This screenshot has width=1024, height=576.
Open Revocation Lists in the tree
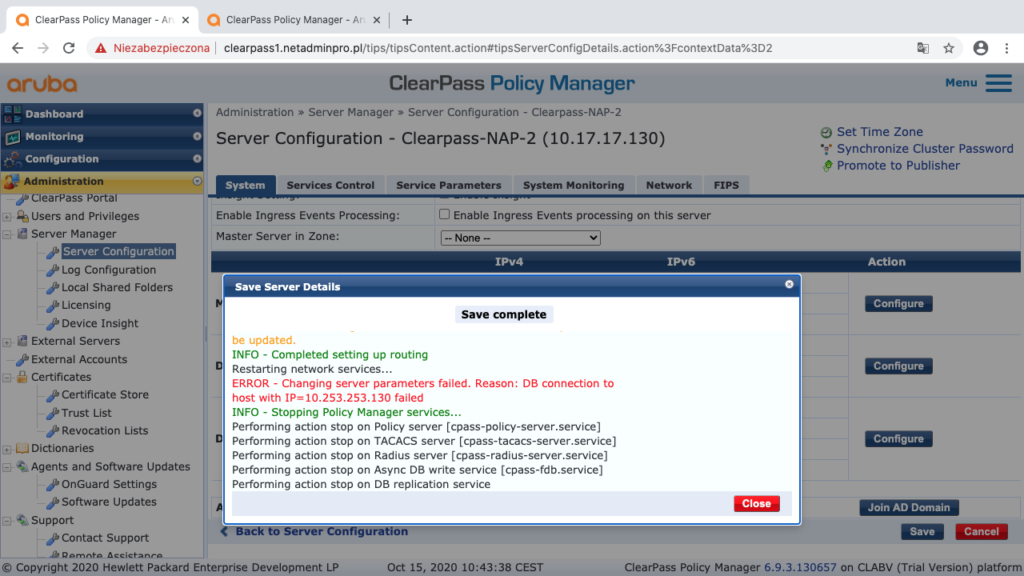104,430
